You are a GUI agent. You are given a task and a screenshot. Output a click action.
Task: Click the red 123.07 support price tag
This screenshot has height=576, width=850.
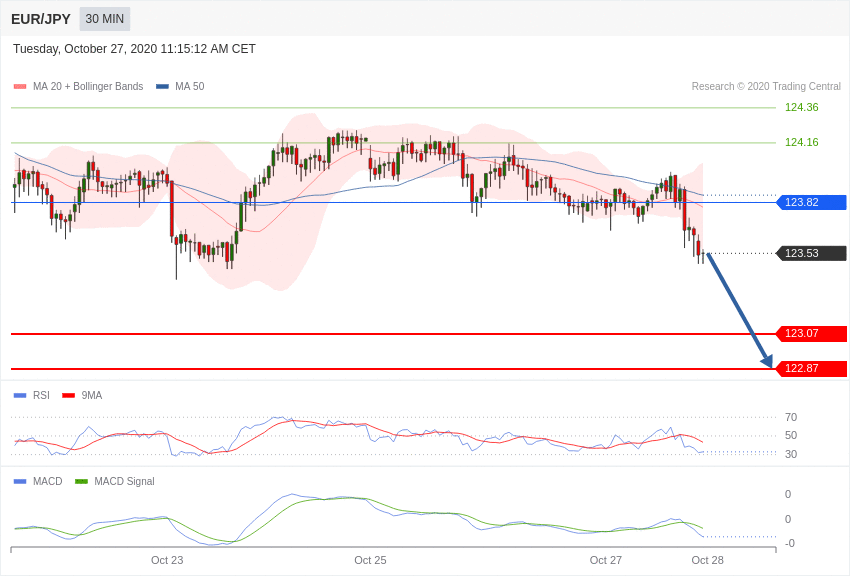point(811,334)
